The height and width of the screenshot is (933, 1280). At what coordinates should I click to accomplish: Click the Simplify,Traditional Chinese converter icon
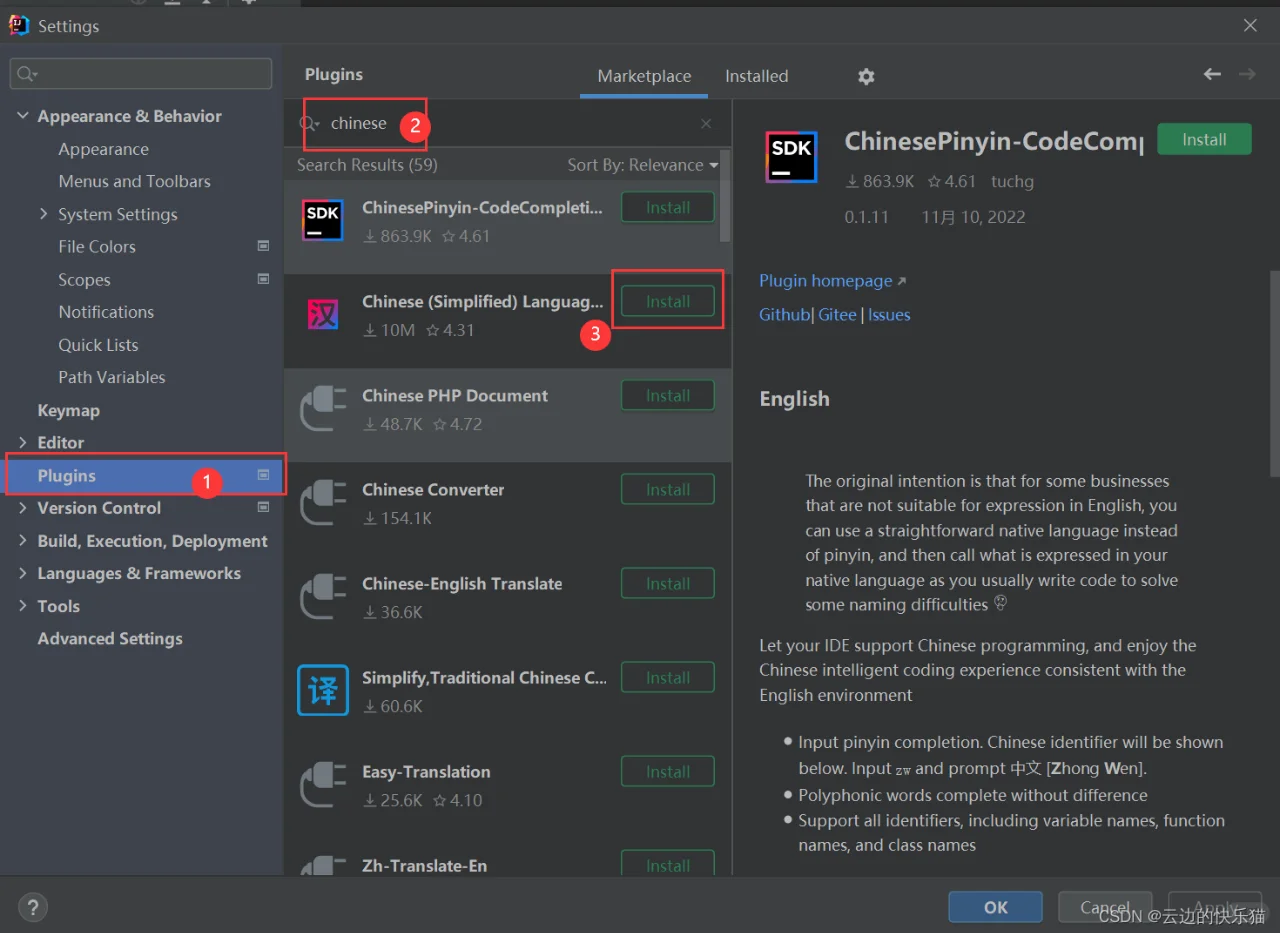pyautogui.click(x=322, y=691)
